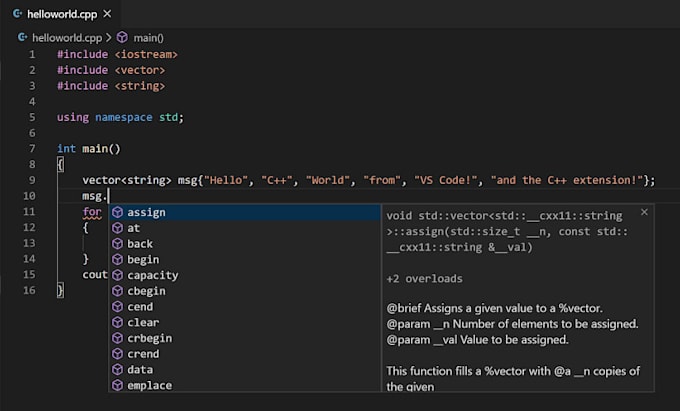Choose clear from the suggestion list
The image size is (680, 411).
coord(245,322)
